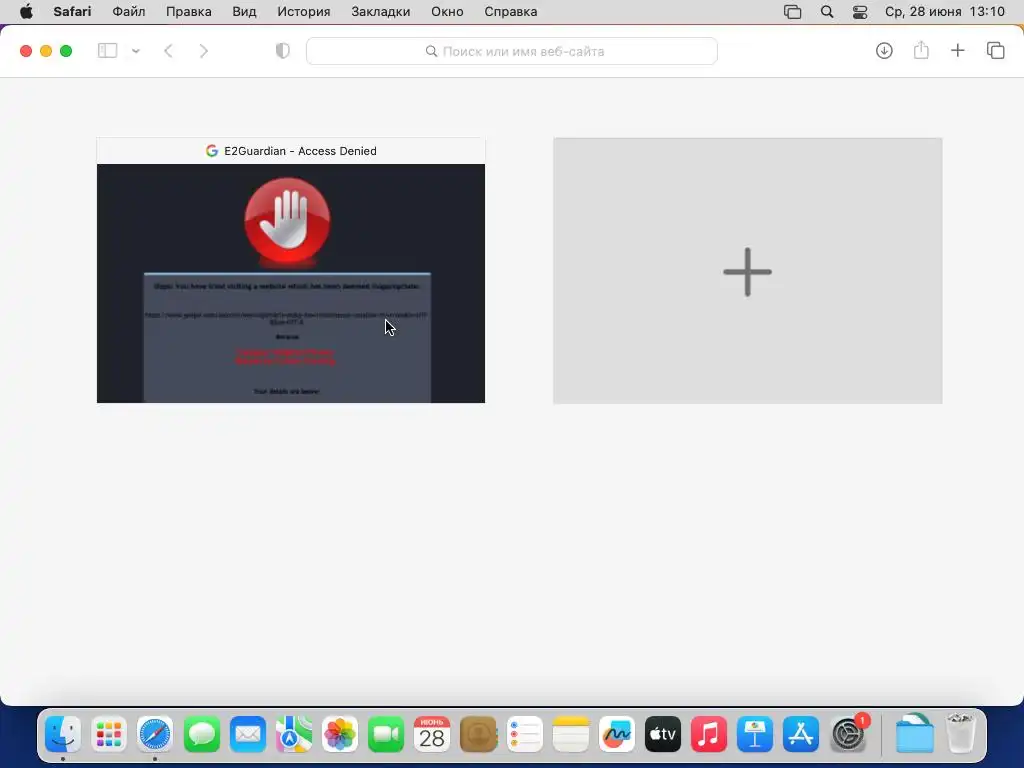Go forward with the forward arrow
The image size is (1024, 768).
(x=204, y=51)
